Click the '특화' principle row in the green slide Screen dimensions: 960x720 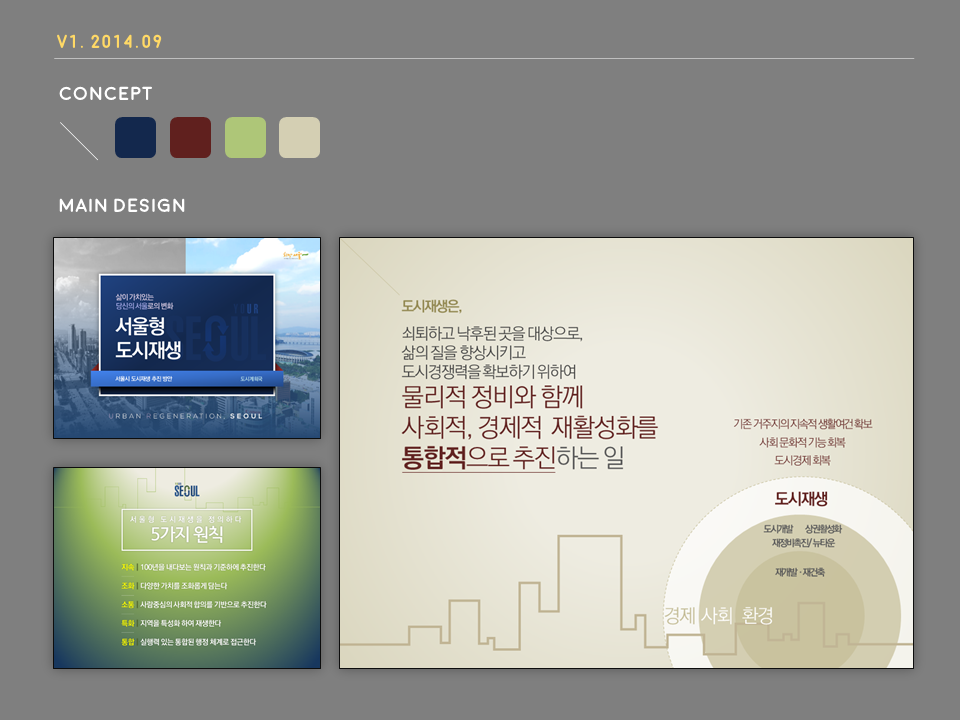click(171, 623)
